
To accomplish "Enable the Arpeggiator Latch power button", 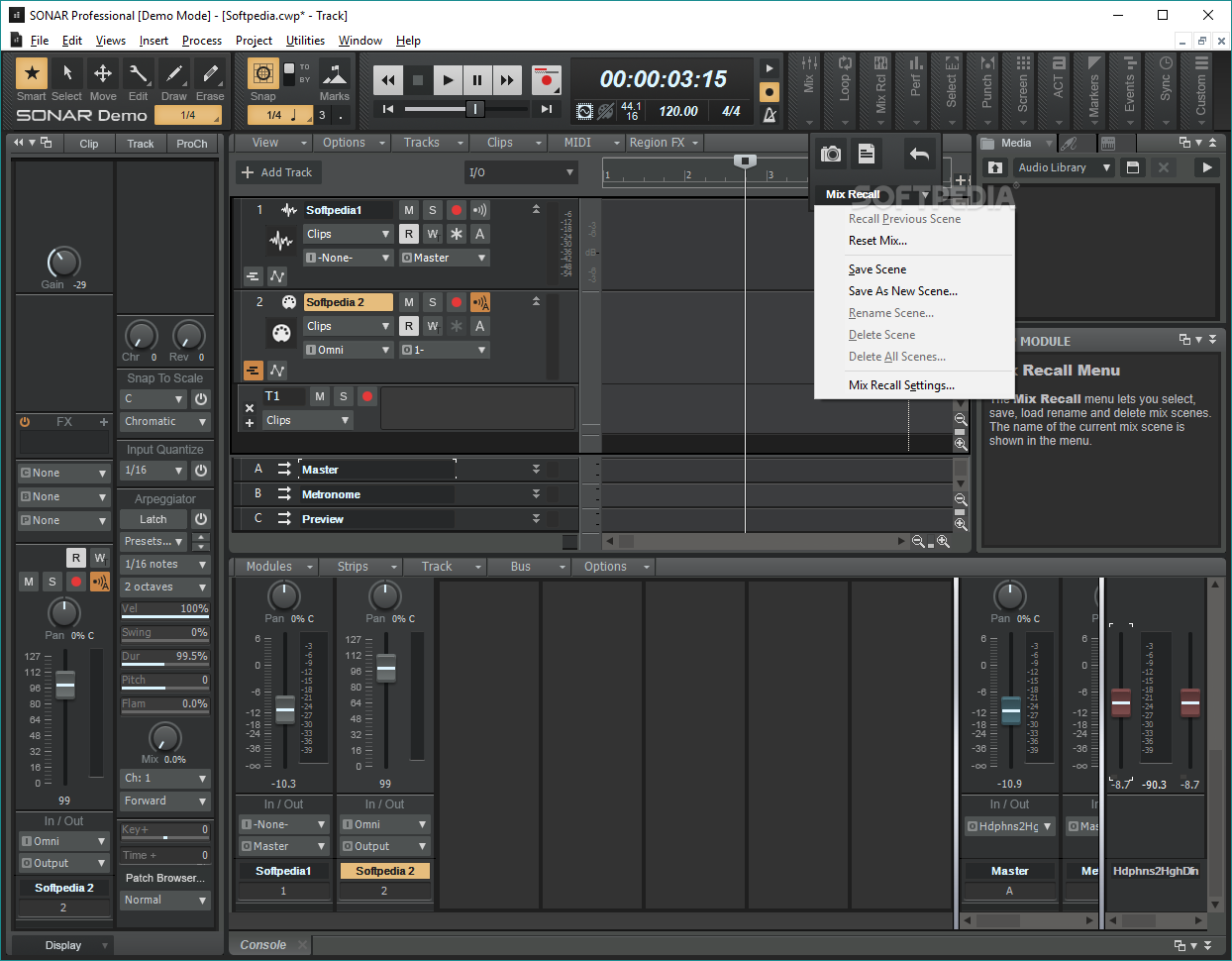I will pos(201,519).
